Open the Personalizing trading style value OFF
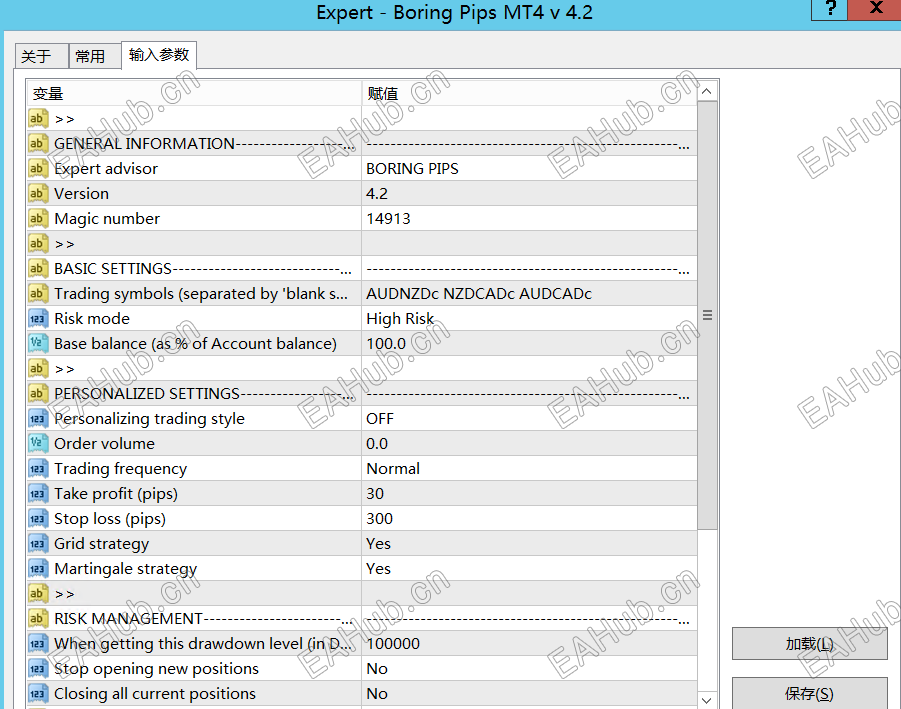 click(529, 418)
